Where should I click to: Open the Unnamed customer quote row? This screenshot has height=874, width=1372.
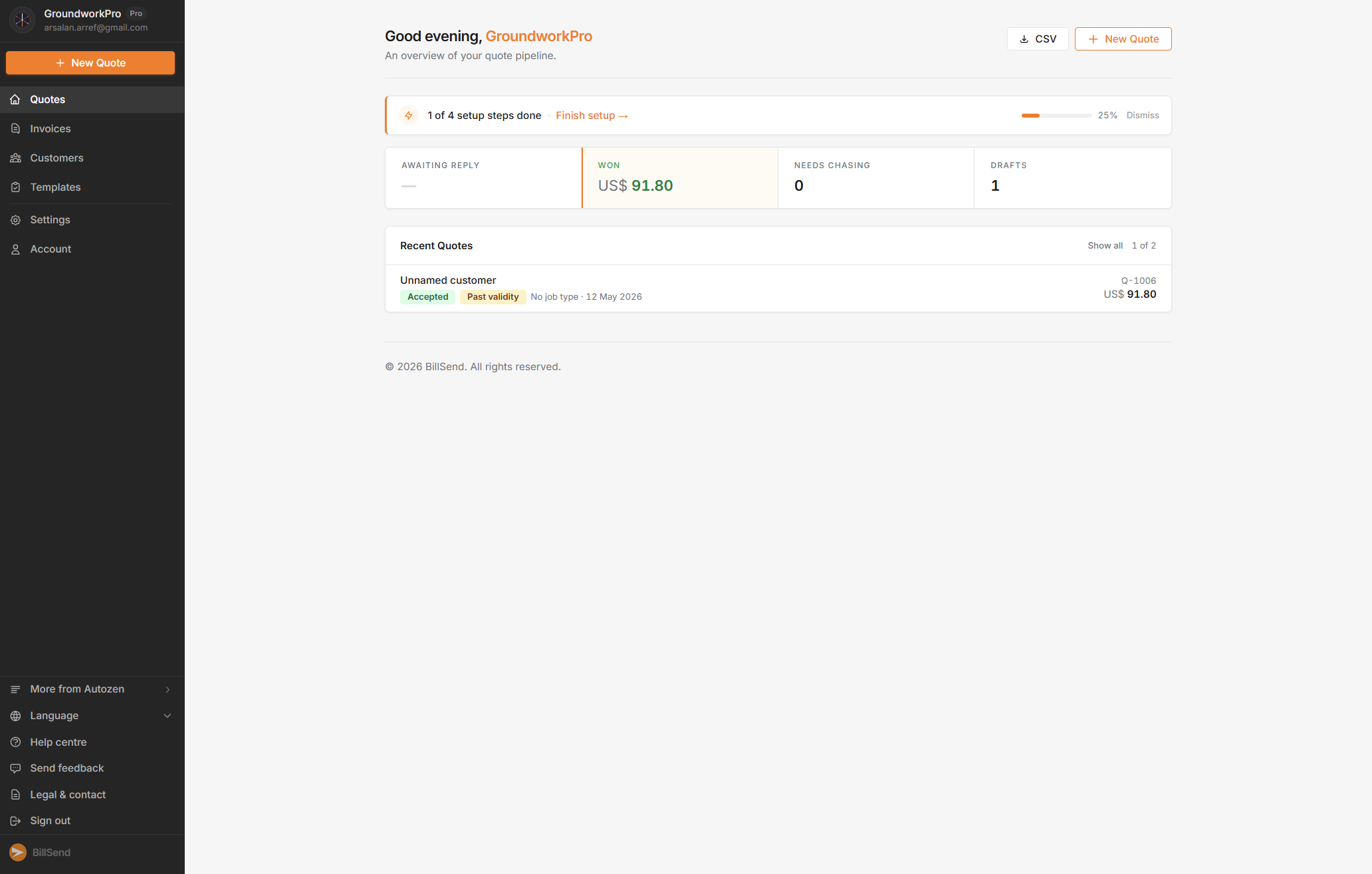(x=778, y=288)
